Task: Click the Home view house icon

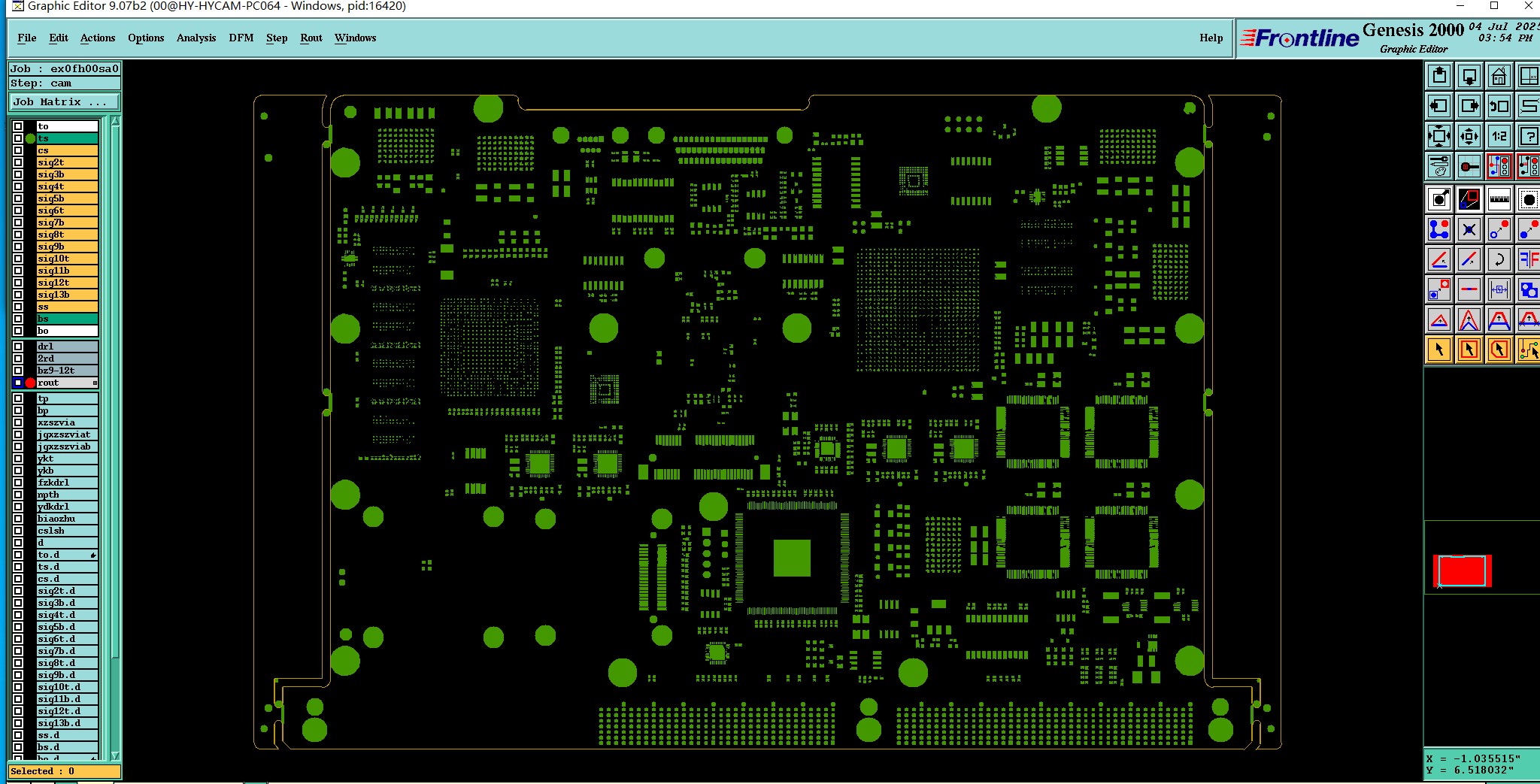Action: pos(1499,76)
